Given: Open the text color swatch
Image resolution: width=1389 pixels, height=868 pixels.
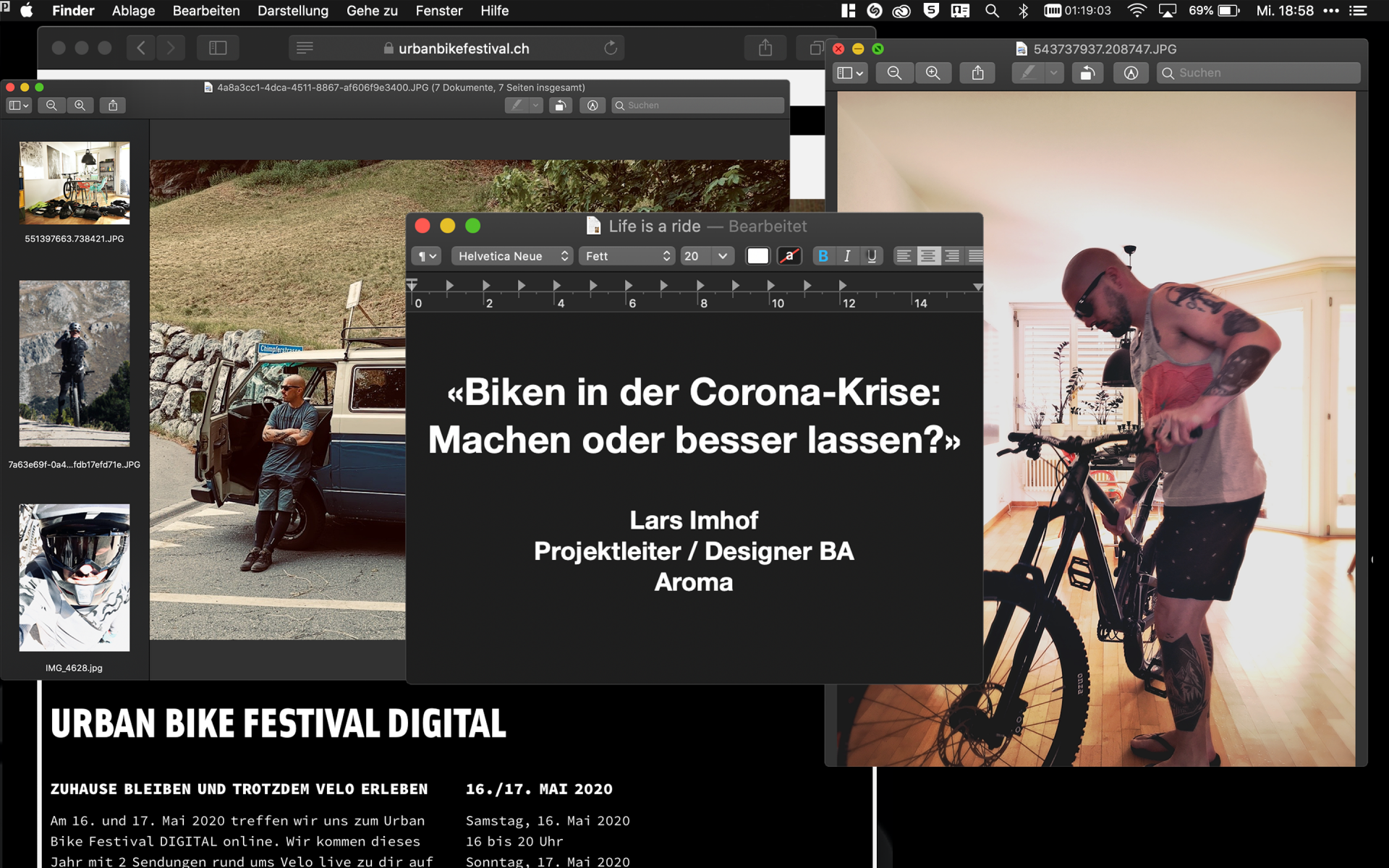Looking at the screenshot, I should 757,256.
